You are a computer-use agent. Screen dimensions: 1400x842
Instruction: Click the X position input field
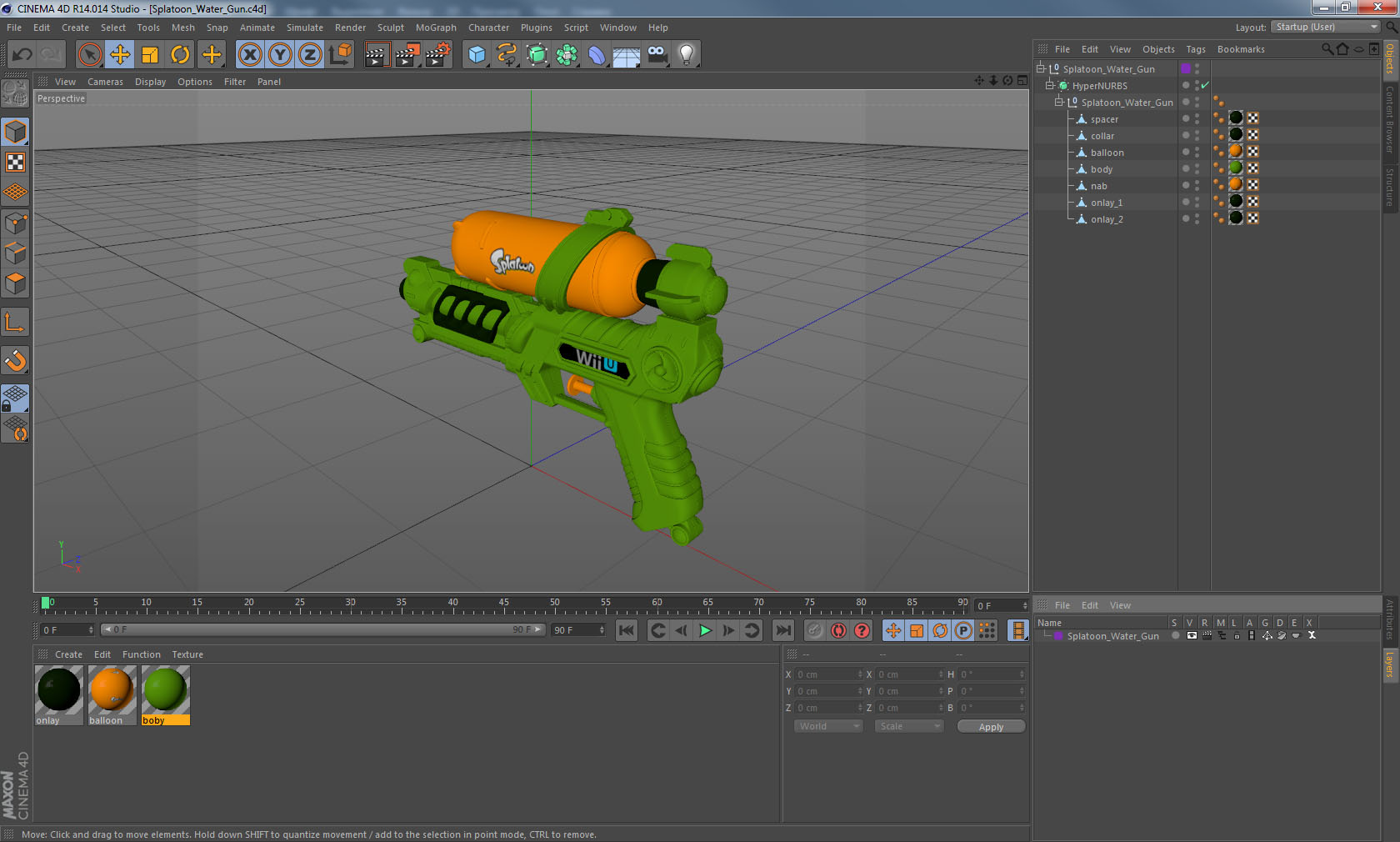click(828, 674)
